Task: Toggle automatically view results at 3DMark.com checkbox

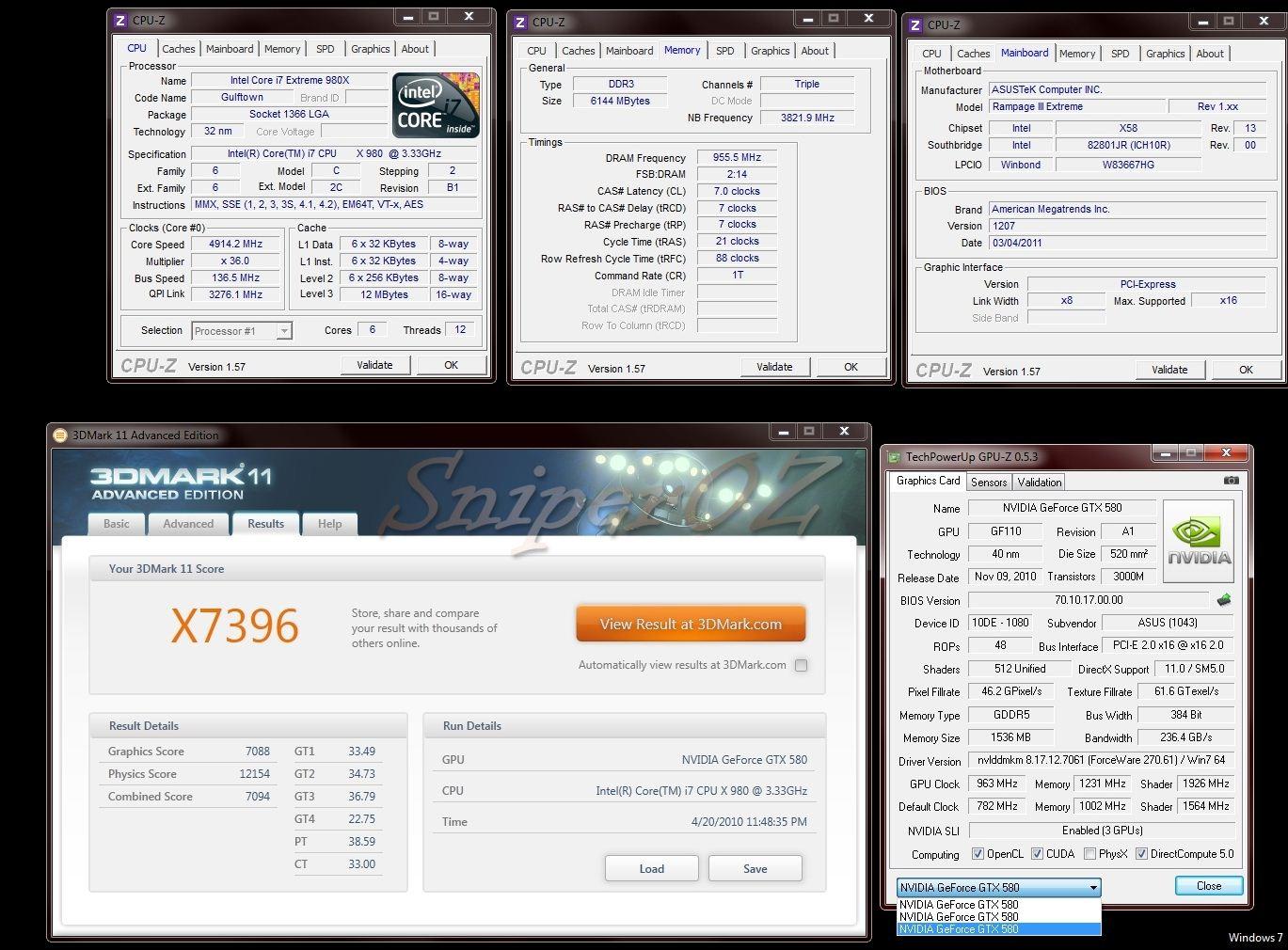Action: point(801,666)
